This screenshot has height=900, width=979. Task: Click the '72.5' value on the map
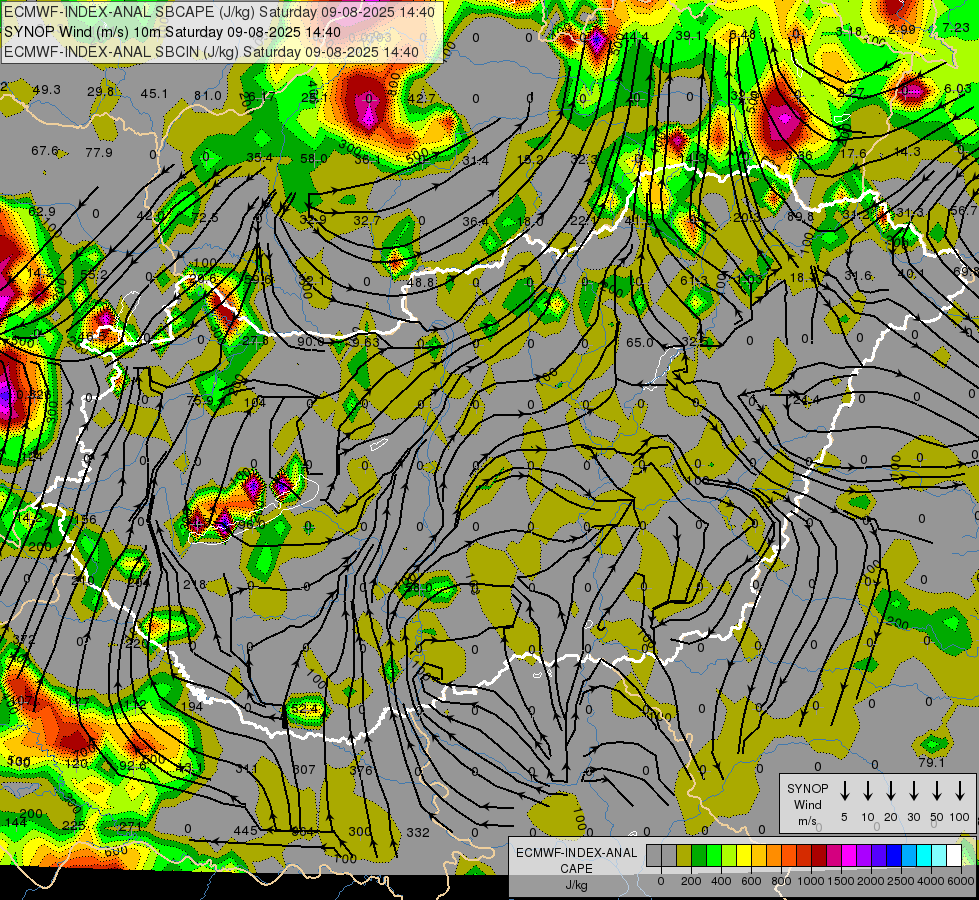pos(205,217)
